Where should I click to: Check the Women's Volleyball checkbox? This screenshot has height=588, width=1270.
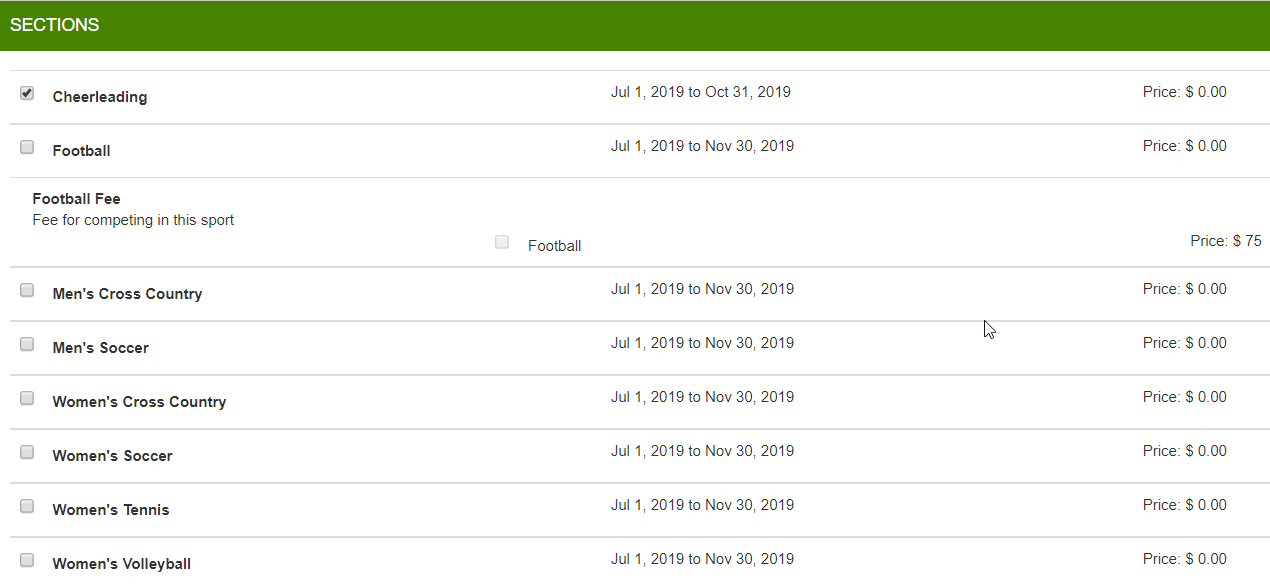pyautogui.click(x=27, y=560)
